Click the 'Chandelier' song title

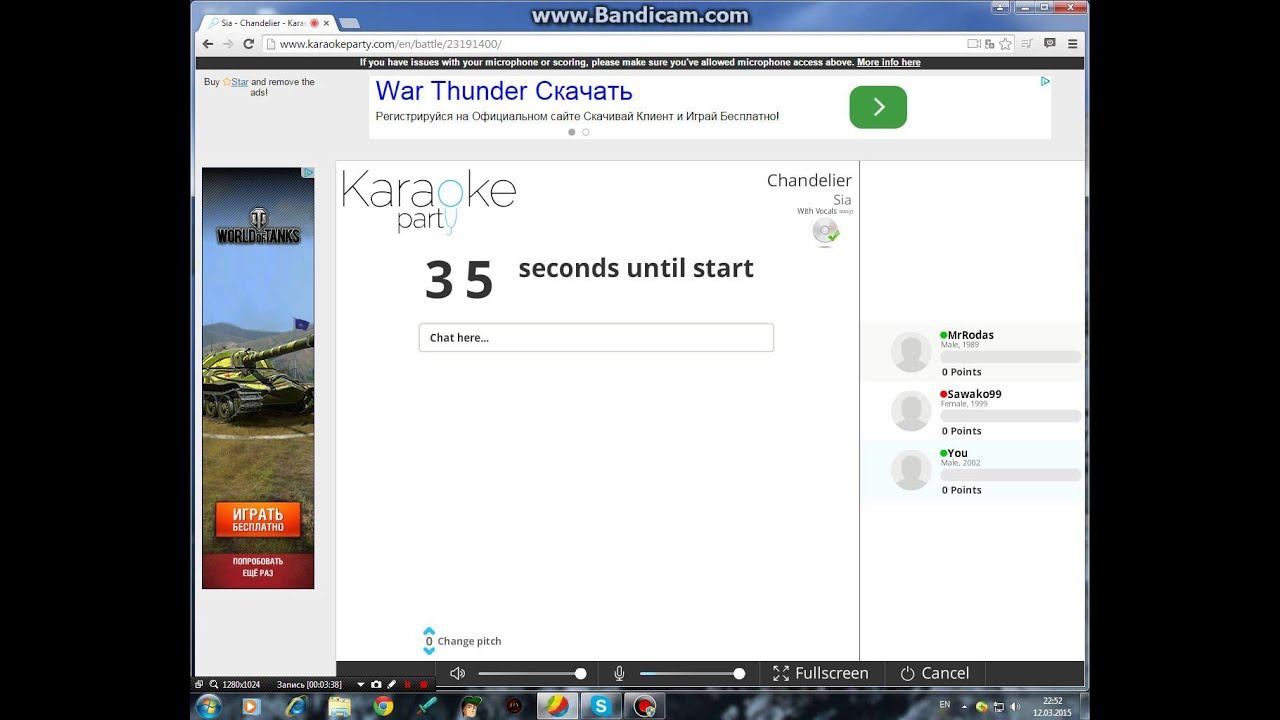[809, 180]
